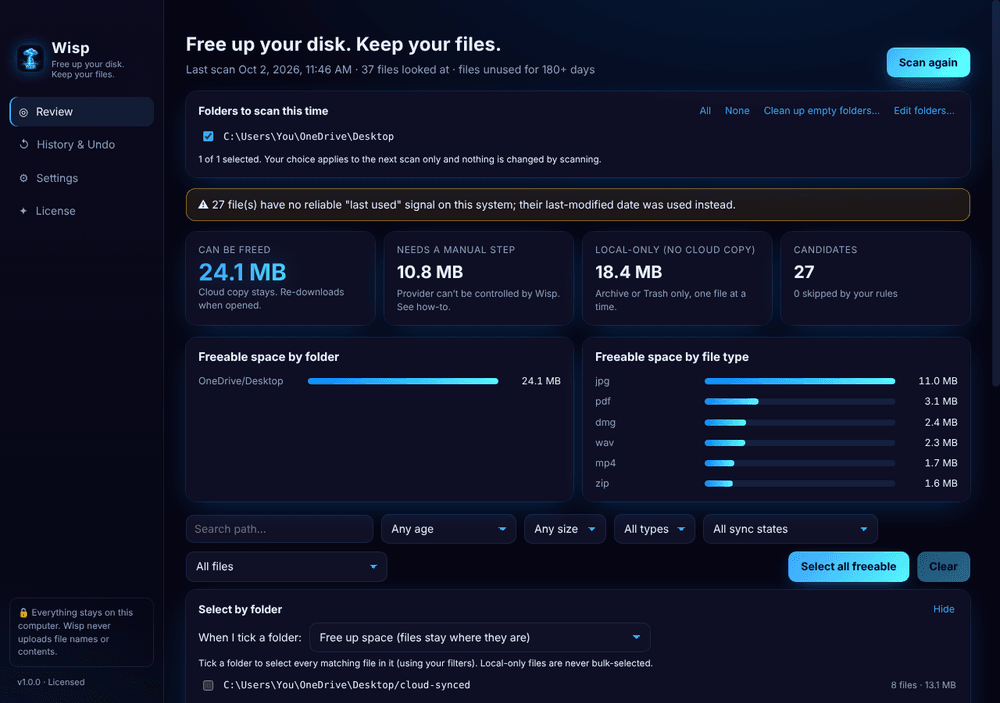Click Clean up empty folders link
Screen dimensions: 1000x703
[821, 110]
